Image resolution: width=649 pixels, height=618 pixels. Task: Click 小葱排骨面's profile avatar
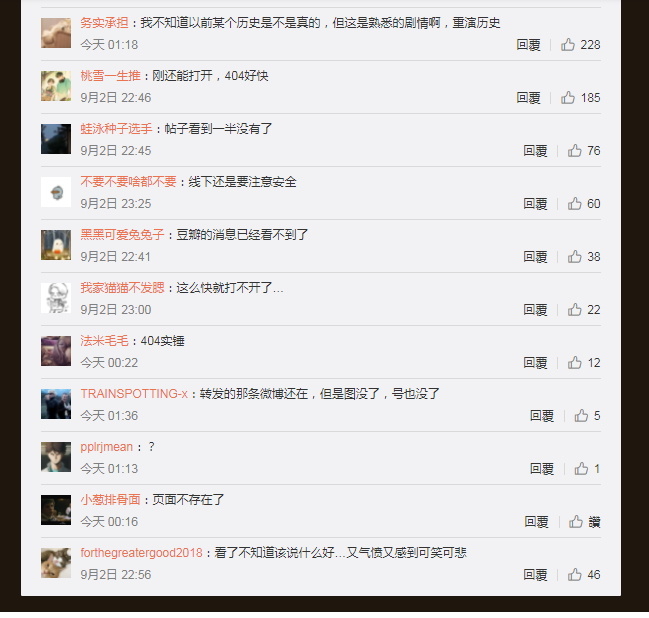[x=56, y=510]
